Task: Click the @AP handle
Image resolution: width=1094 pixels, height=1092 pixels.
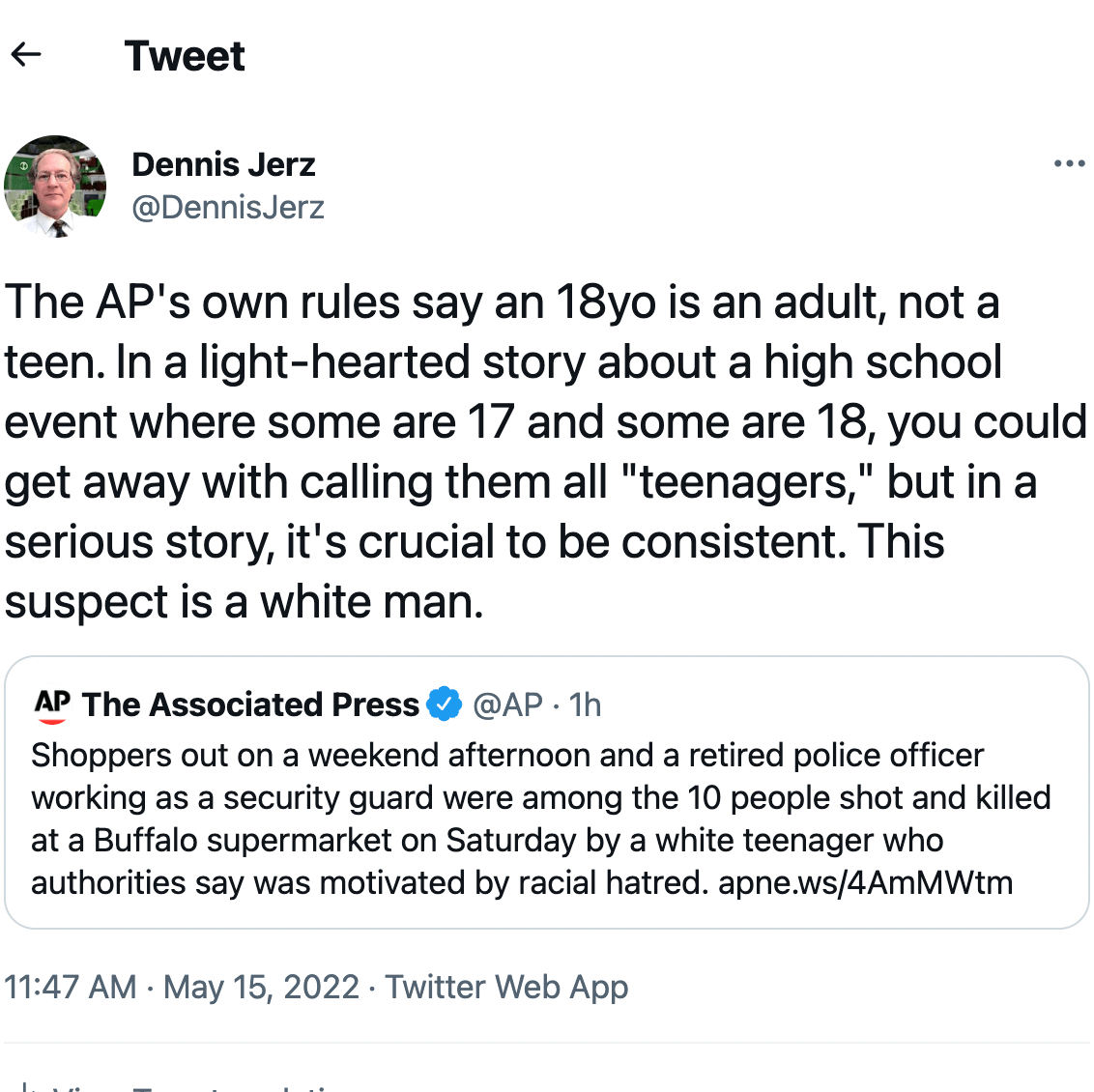Action: (507, 704)
